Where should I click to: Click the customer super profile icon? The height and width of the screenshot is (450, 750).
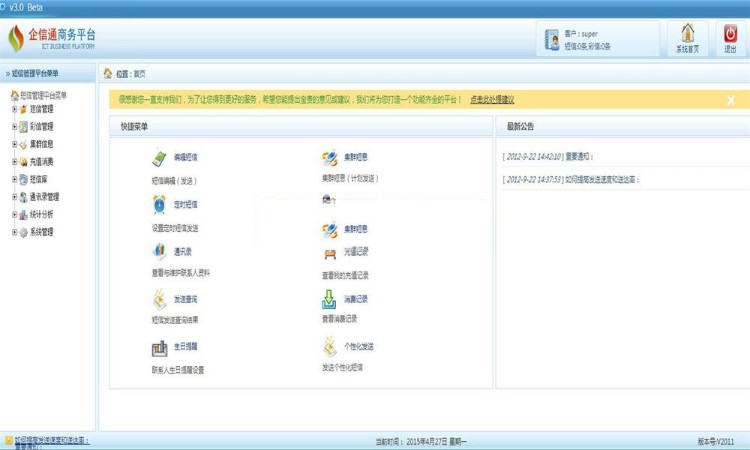tap(552, 40)
